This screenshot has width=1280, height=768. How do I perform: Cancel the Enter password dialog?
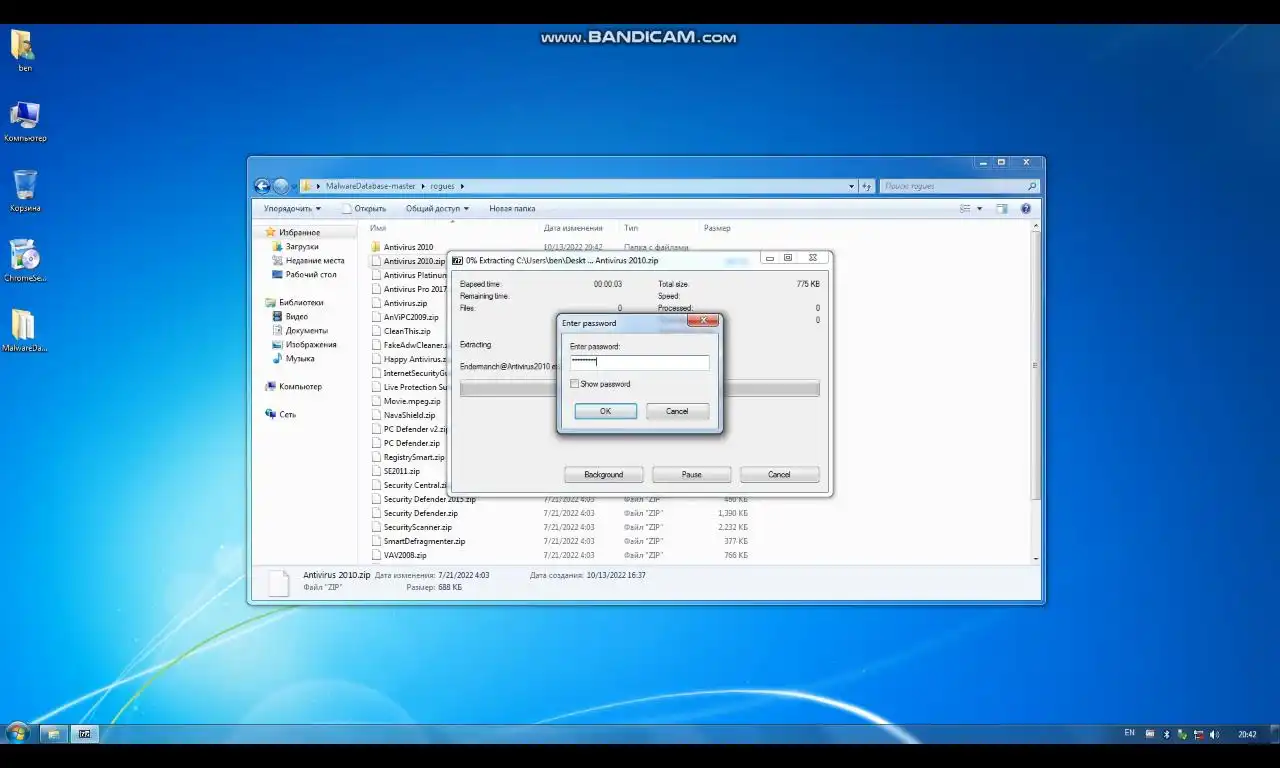677,411
